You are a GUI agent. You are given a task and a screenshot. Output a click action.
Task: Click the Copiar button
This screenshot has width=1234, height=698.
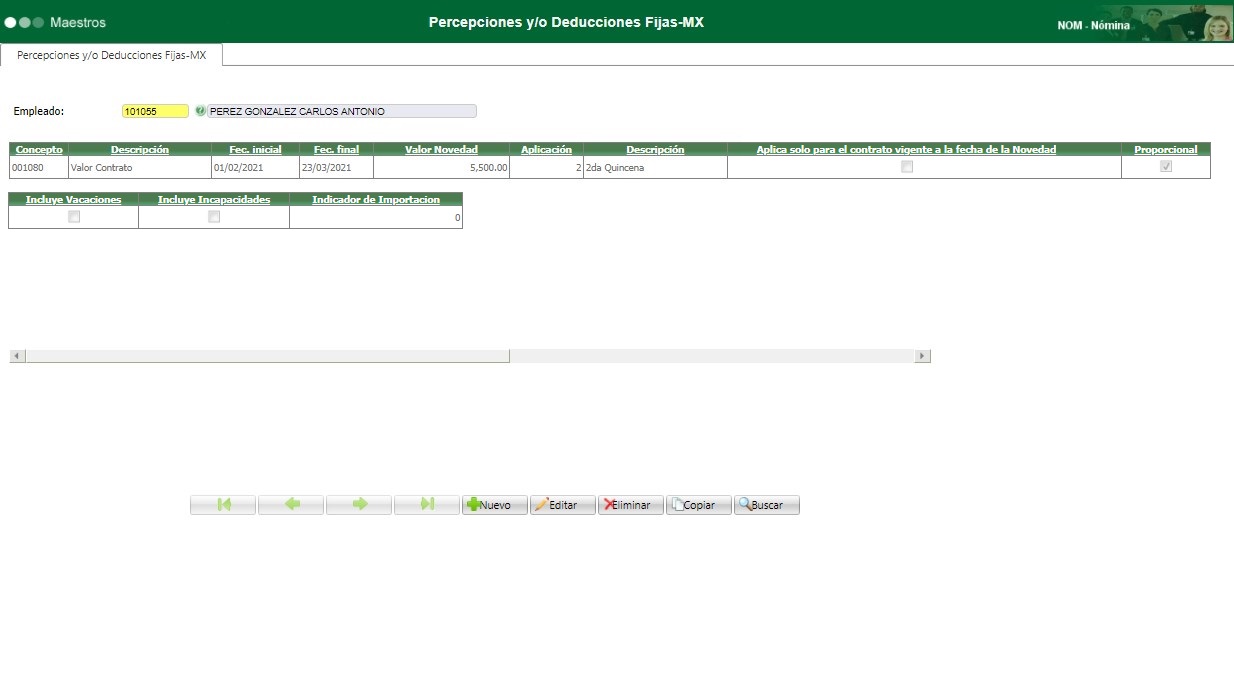click(x=699, y=505)
